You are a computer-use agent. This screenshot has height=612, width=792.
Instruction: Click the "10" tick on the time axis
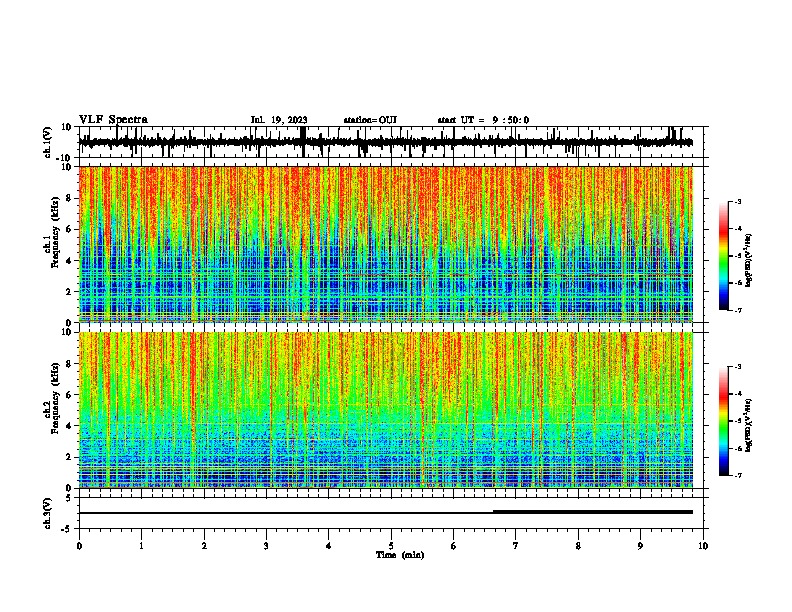(x=703, y=546)
